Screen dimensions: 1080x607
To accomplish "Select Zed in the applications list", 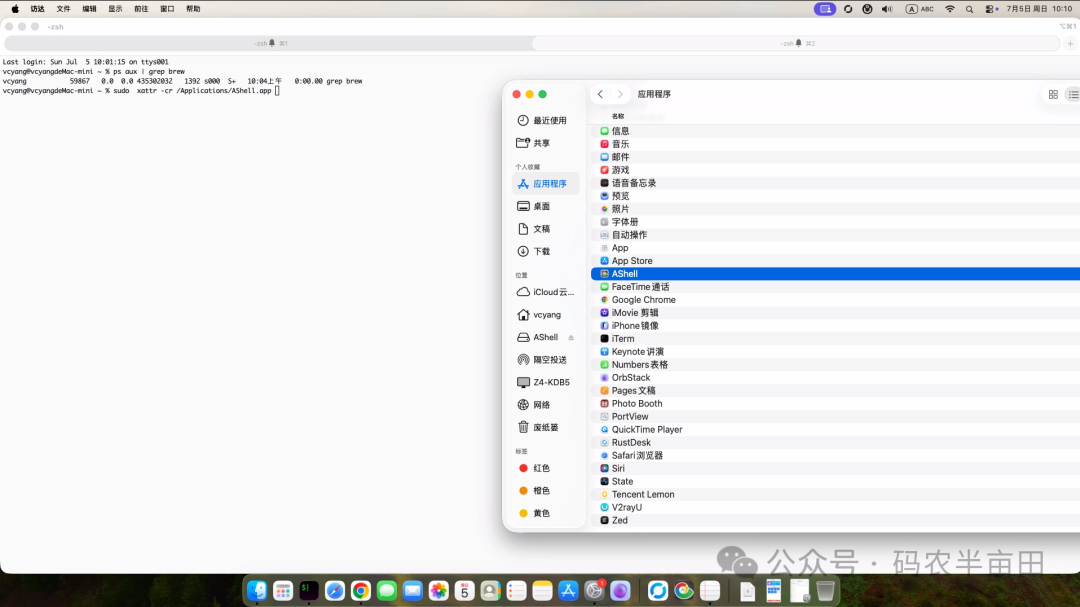I will point(835,520).
